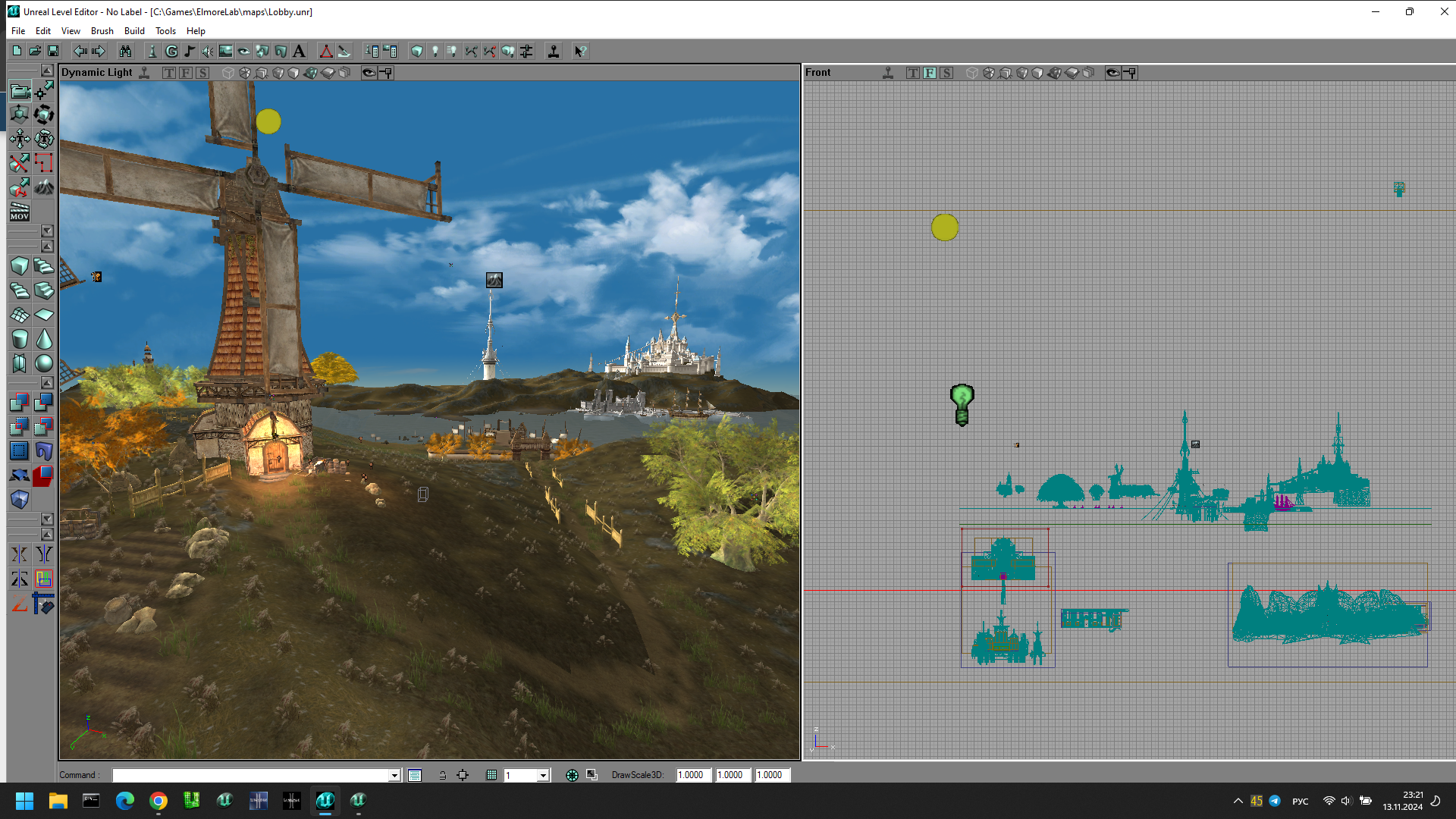The width and height of the screenshot is (1456, 819).
Task: Activate the F button in Front viewport
Action: coord(929,73)
